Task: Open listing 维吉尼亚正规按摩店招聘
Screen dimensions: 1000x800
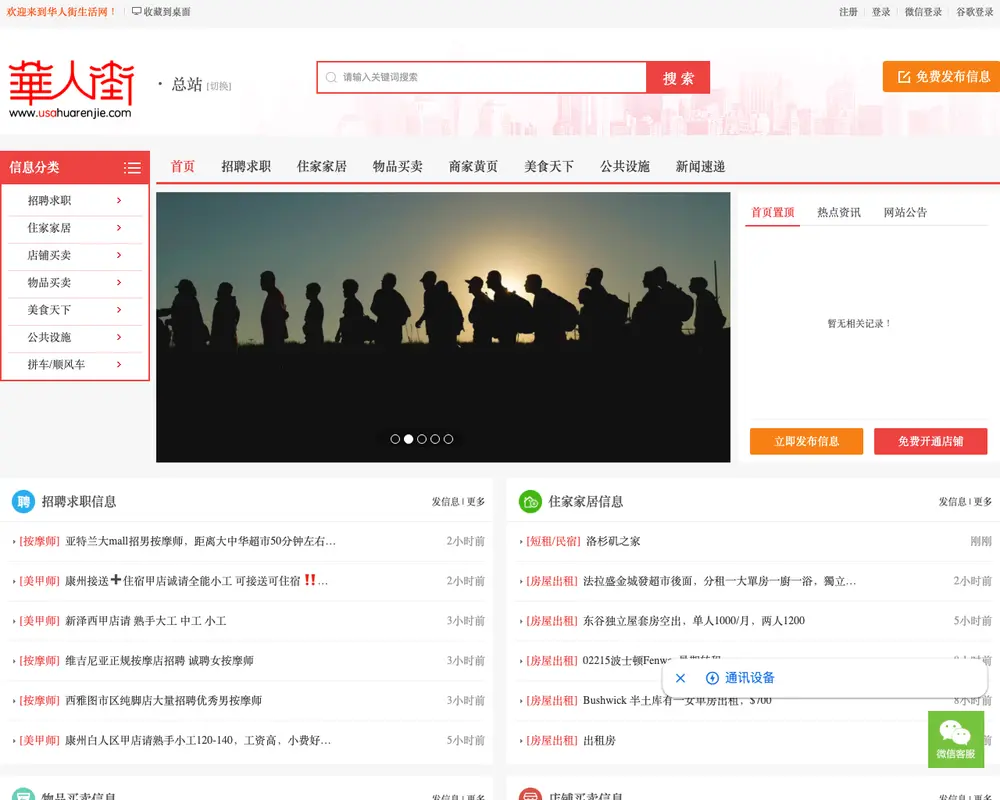Action: (x=159, y=661)
